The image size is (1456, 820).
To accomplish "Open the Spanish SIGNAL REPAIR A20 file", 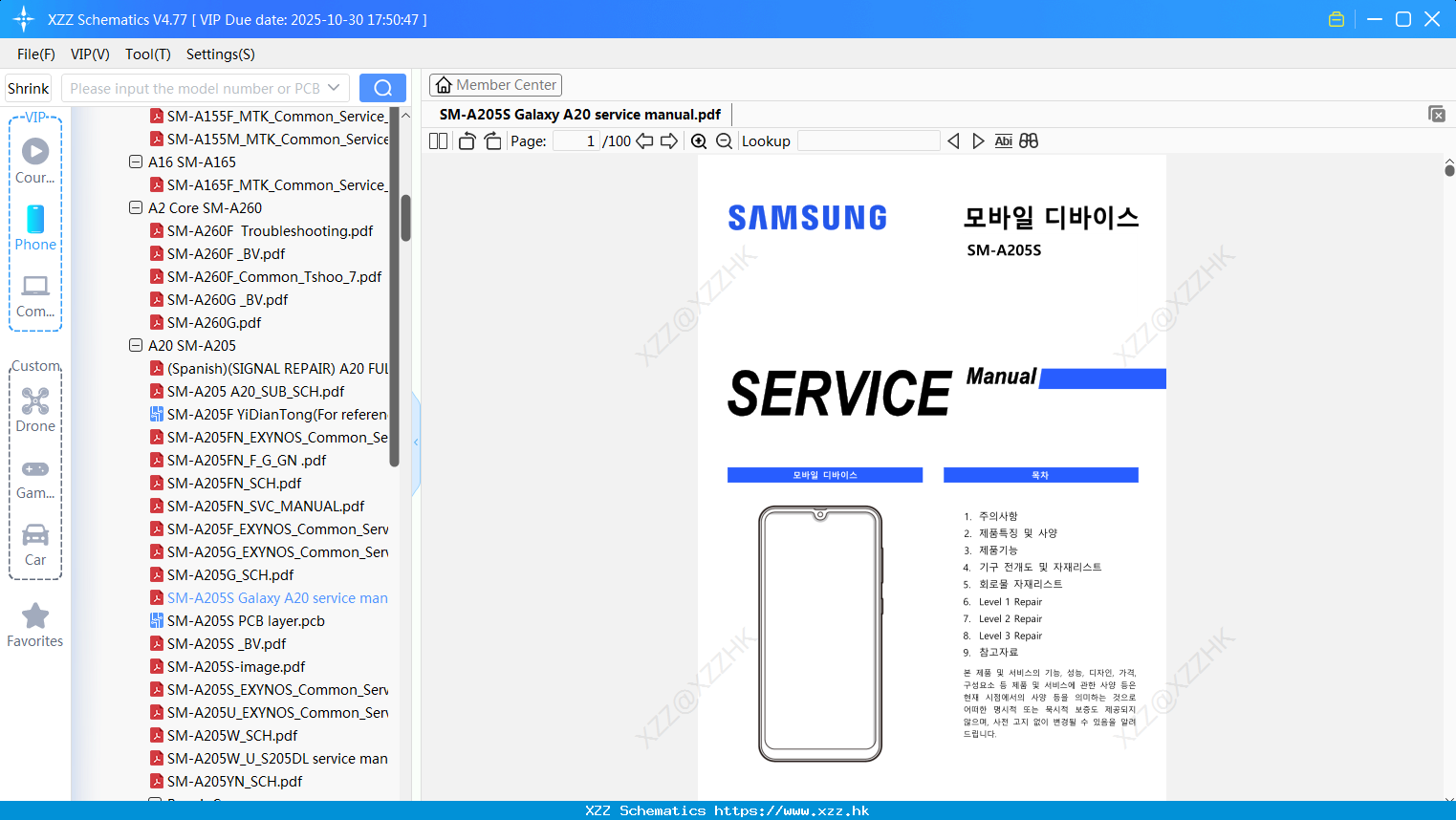I will pyautogui.click(x=277, y=369).
